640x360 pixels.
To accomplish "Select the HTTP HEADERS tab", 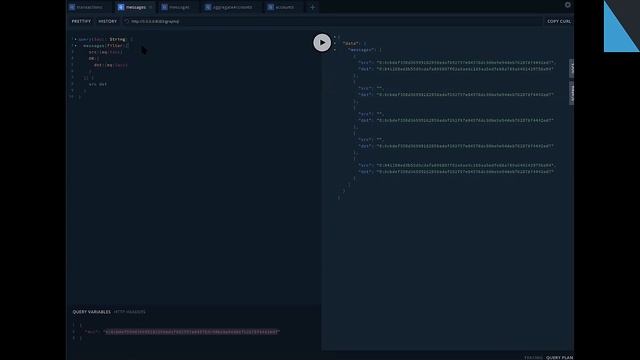I will [129, 312].
